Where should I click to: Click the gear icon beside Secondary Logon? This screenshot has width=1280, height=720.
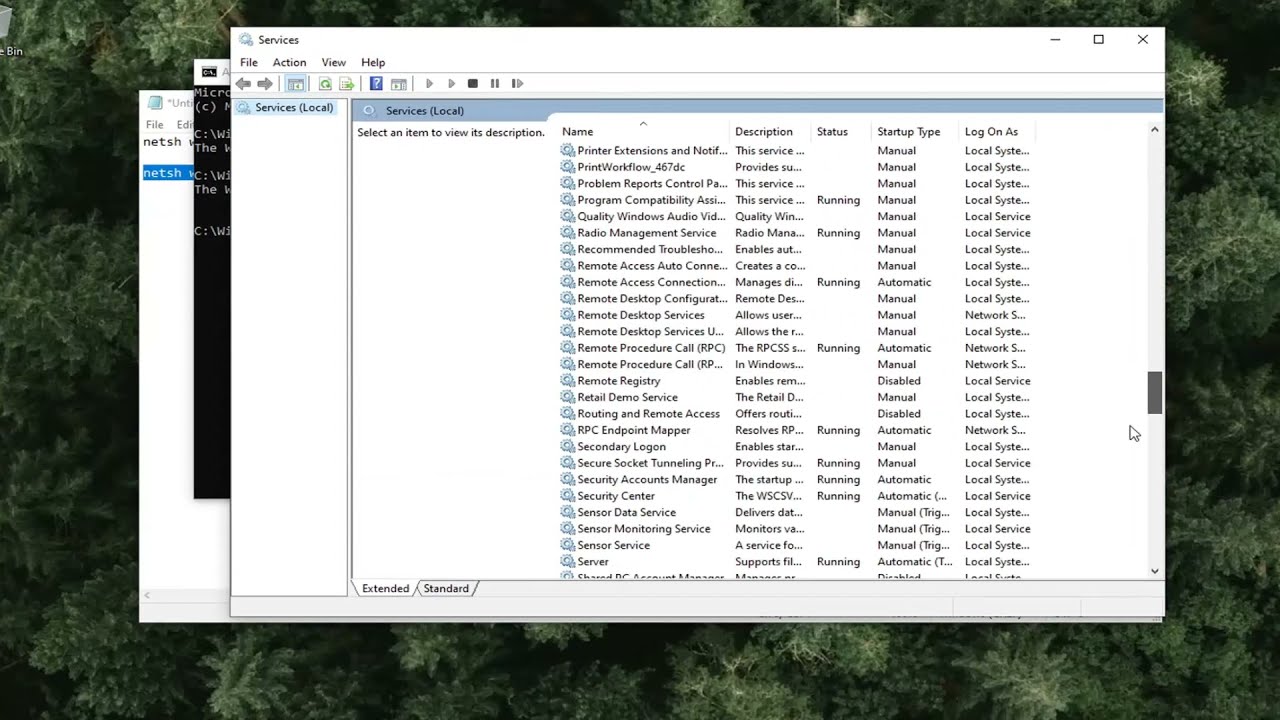pos(568,447)
